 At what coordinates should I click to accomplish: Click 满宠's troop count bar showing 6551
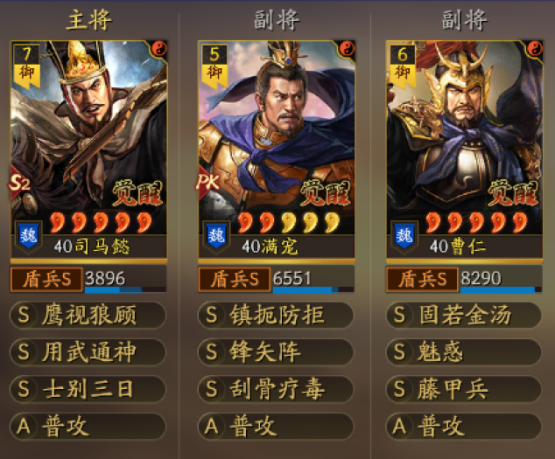point(313,280)
